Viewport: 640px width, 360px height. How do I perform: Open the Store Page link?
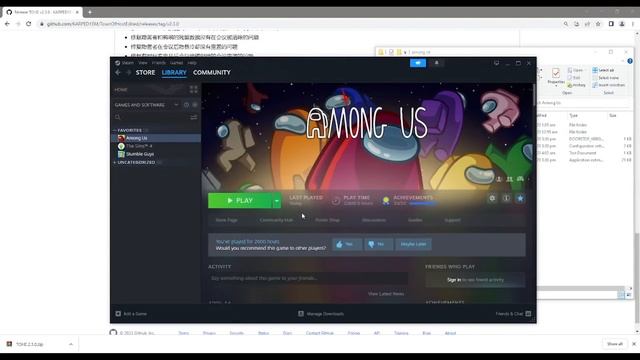[226, 220]
